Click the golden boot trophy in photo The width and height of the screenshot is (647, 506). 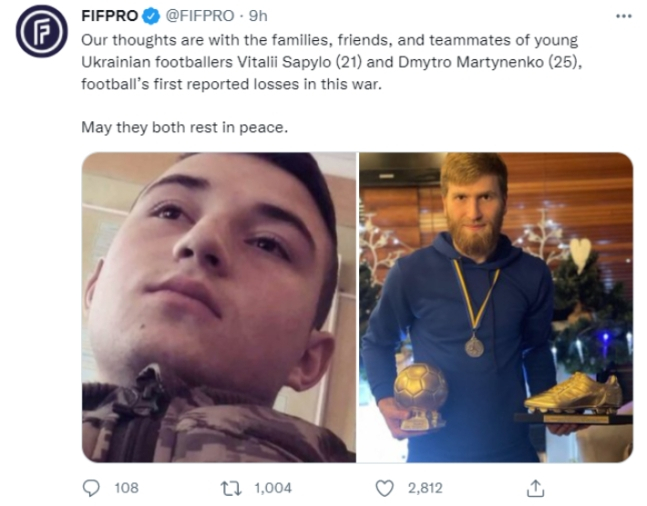[575, 397]
